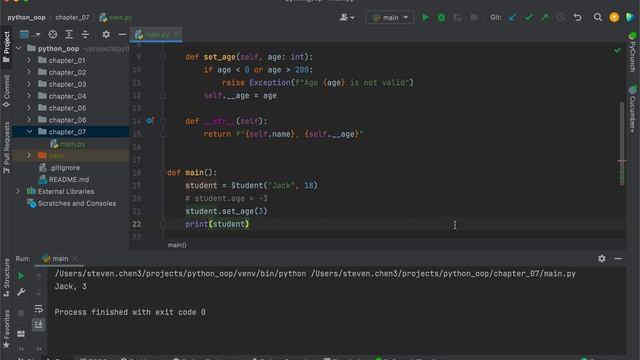Hide the Project panel with minus icon

pyautogui.click(x=122, y=35)
